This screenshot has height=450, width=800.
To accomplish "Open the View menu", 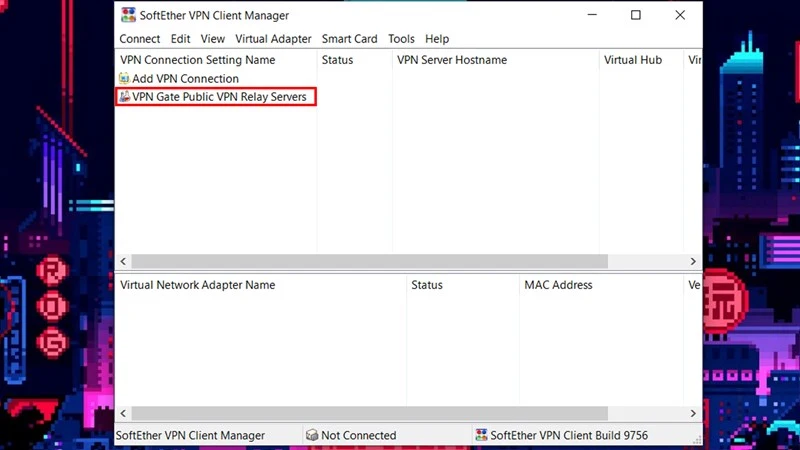I will pos(212,39).
